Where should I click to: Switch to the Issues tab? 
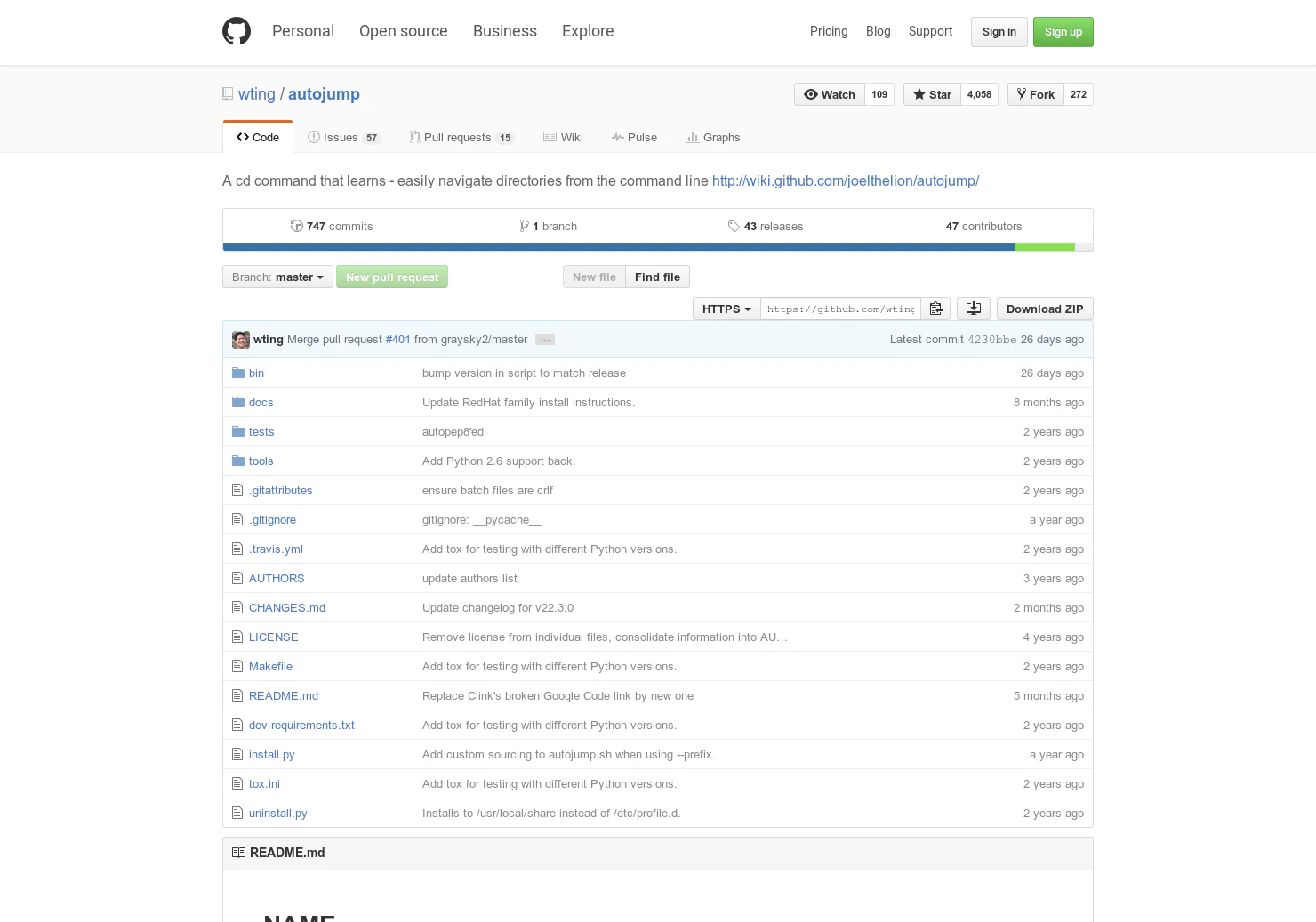pyautogui.click(x=343, y=137)
